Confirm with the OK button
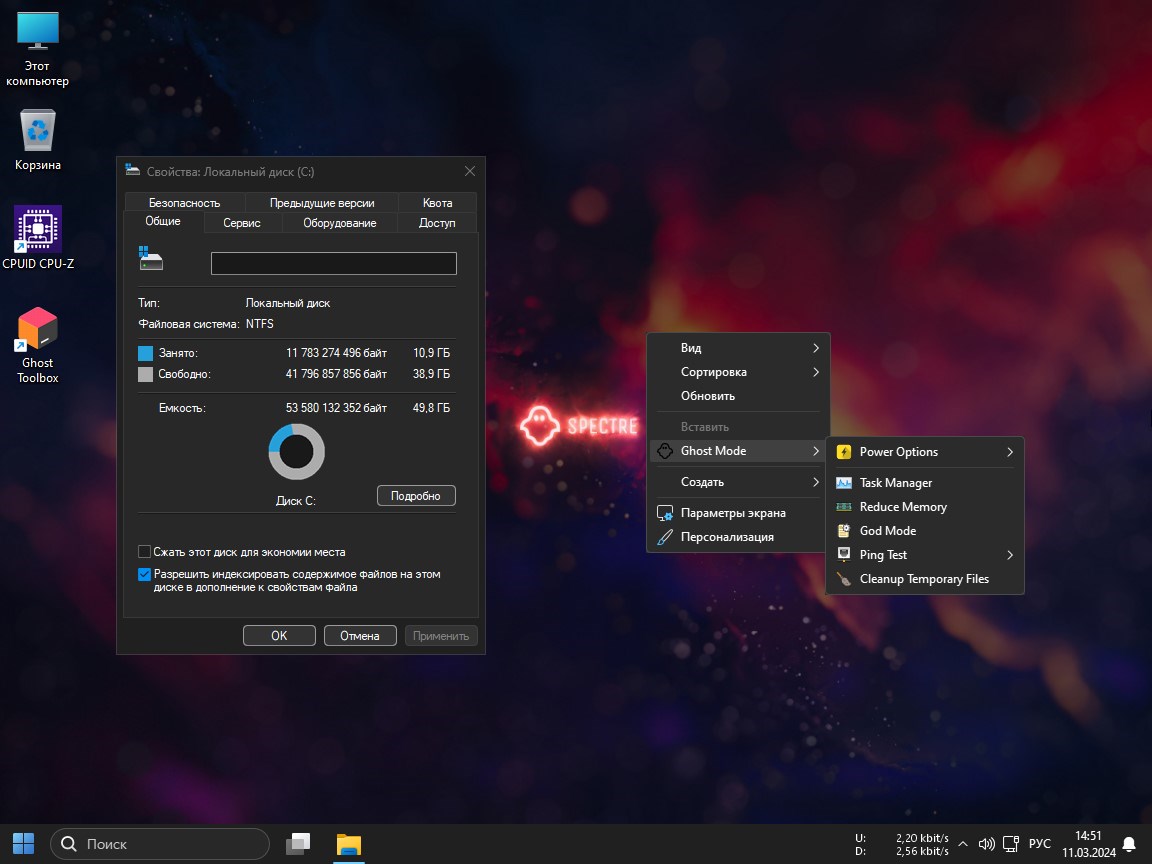 click(279, 636)
